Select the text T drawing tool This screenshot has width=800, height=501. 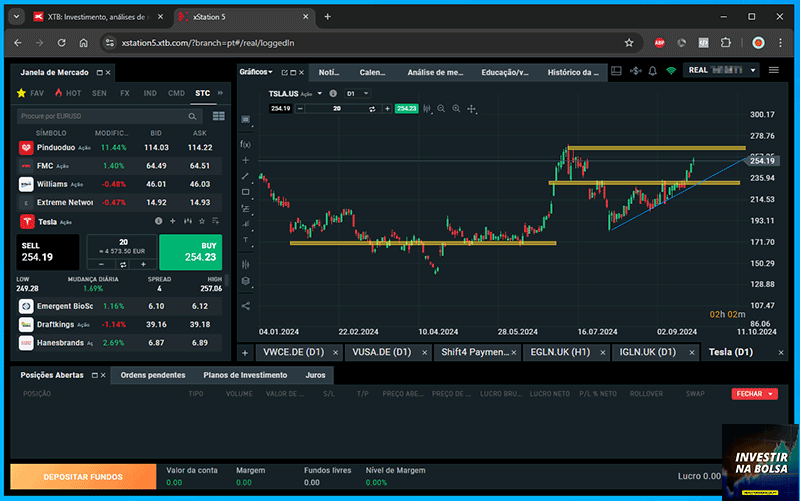(x=245, y=240)
